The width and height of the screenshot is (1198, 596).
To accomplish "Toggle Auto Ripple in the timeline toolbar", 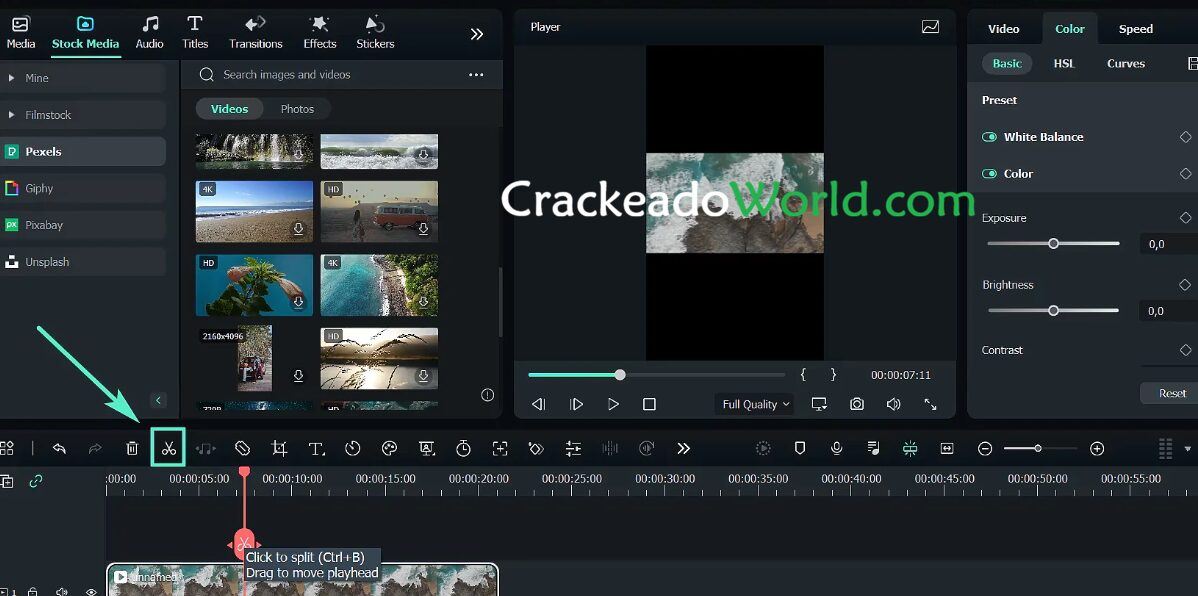I will click(x=909, y=447).
